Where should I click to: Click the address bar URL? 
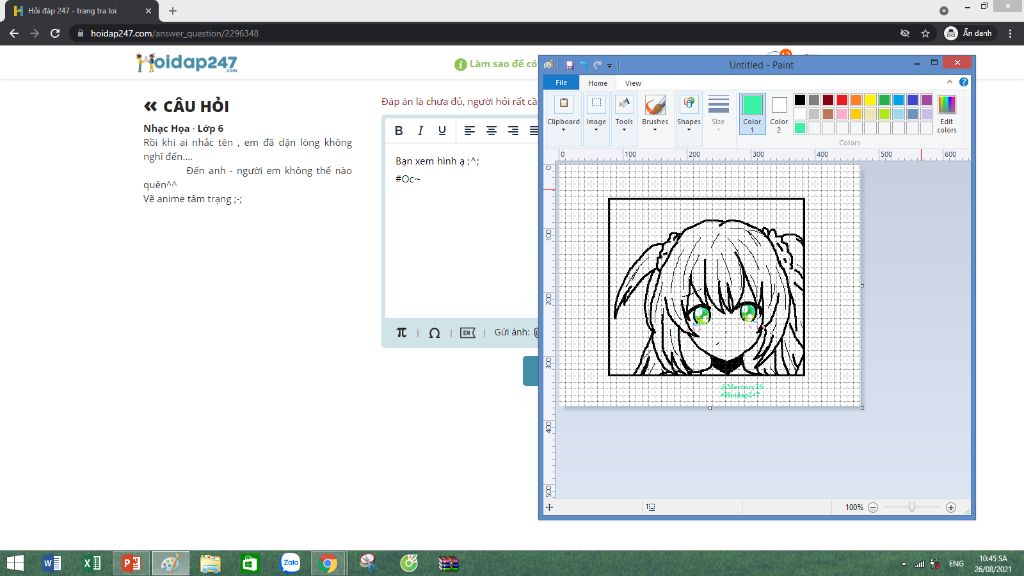click(x=174, y=33)
